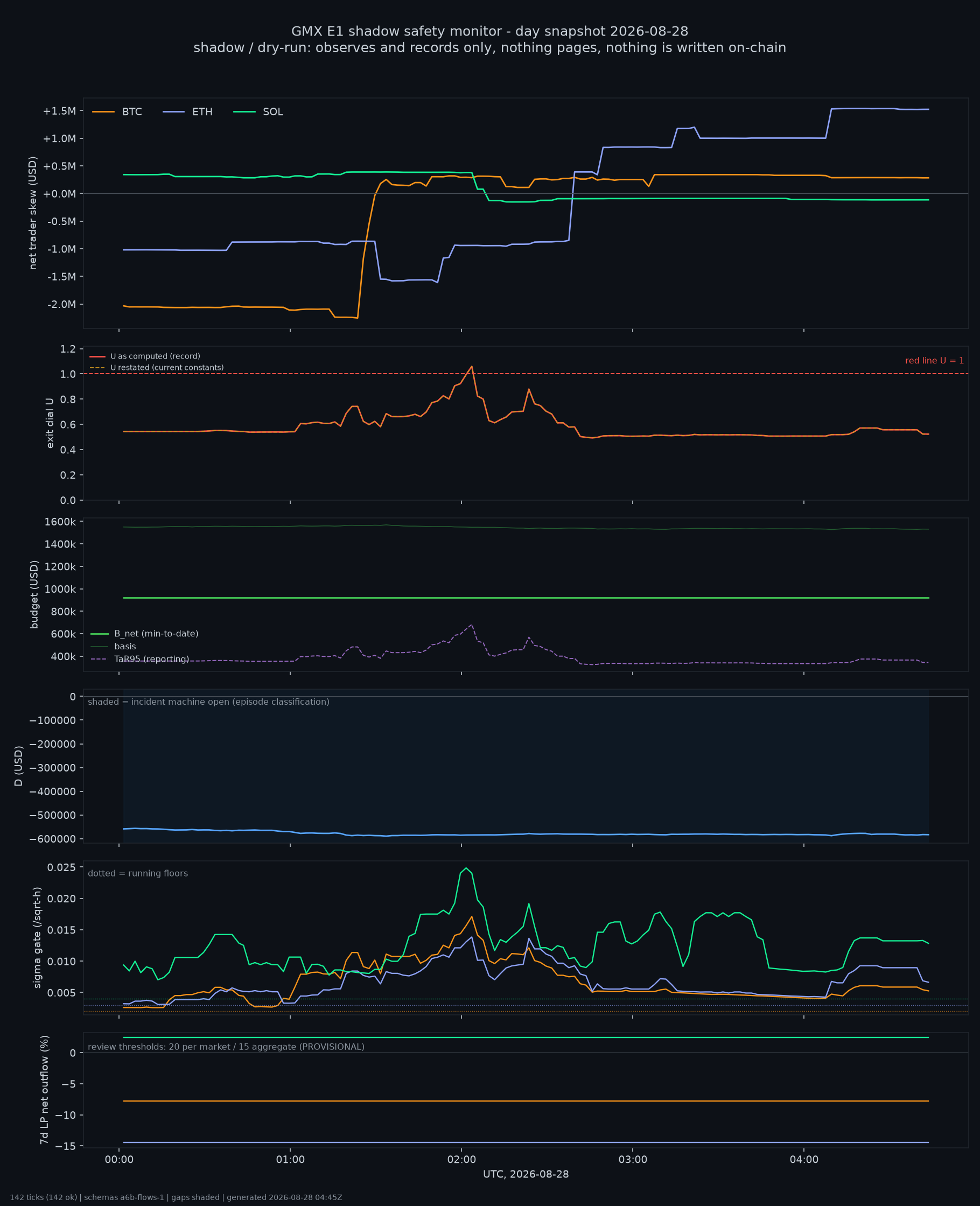Screen dimensions: 980x1206
Task: Click the "−5" outflow tick label
Action: pos(69,1085)
